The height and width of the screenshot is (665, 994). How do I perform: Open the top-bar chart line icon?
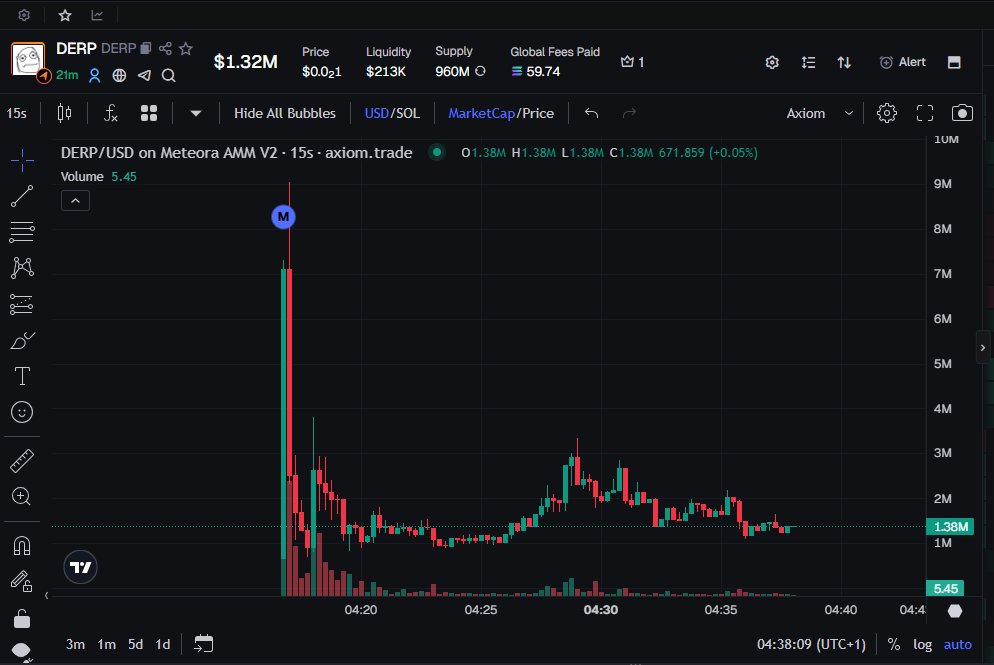[x=97, y=15]
